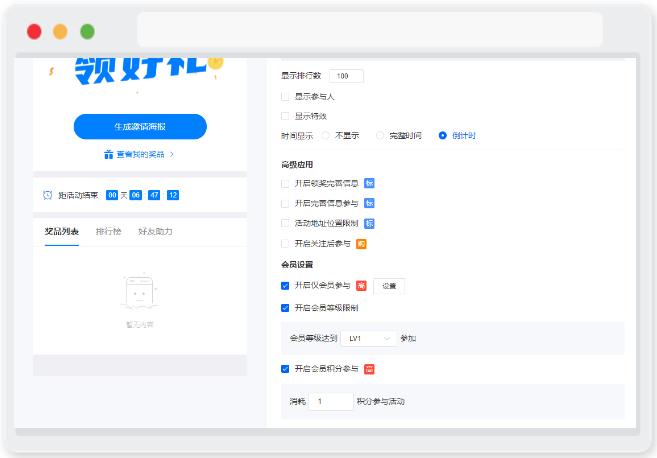Check the 开启完善信息参与 checkbox
Image resolution: width=657 pixels, height=458 pixels.
(285, 204)
